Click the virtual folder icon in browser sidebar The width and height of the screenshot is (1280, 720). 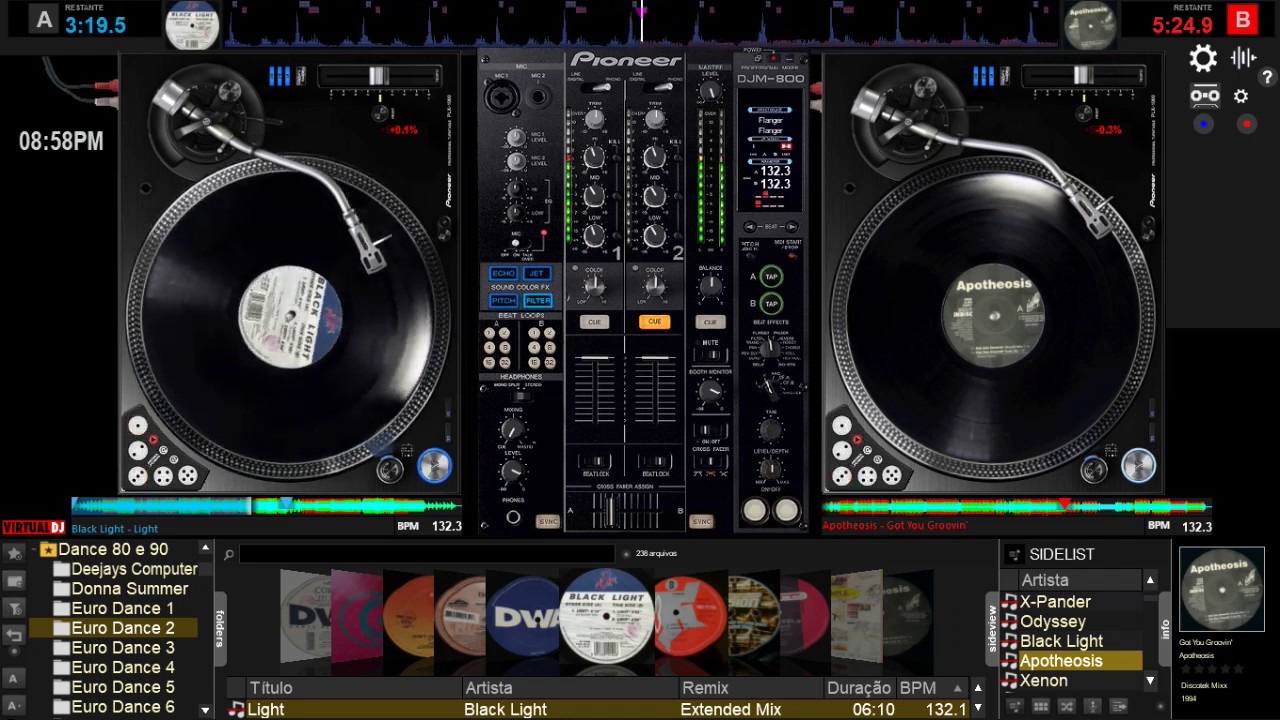[14, 580]
